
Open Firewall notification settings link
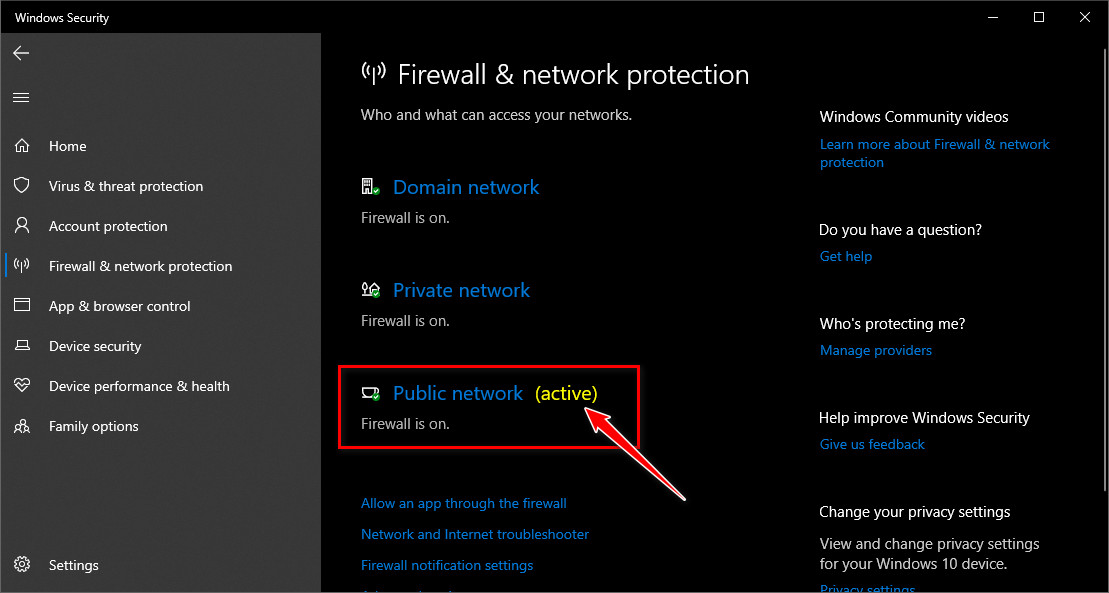coord(447,565)
